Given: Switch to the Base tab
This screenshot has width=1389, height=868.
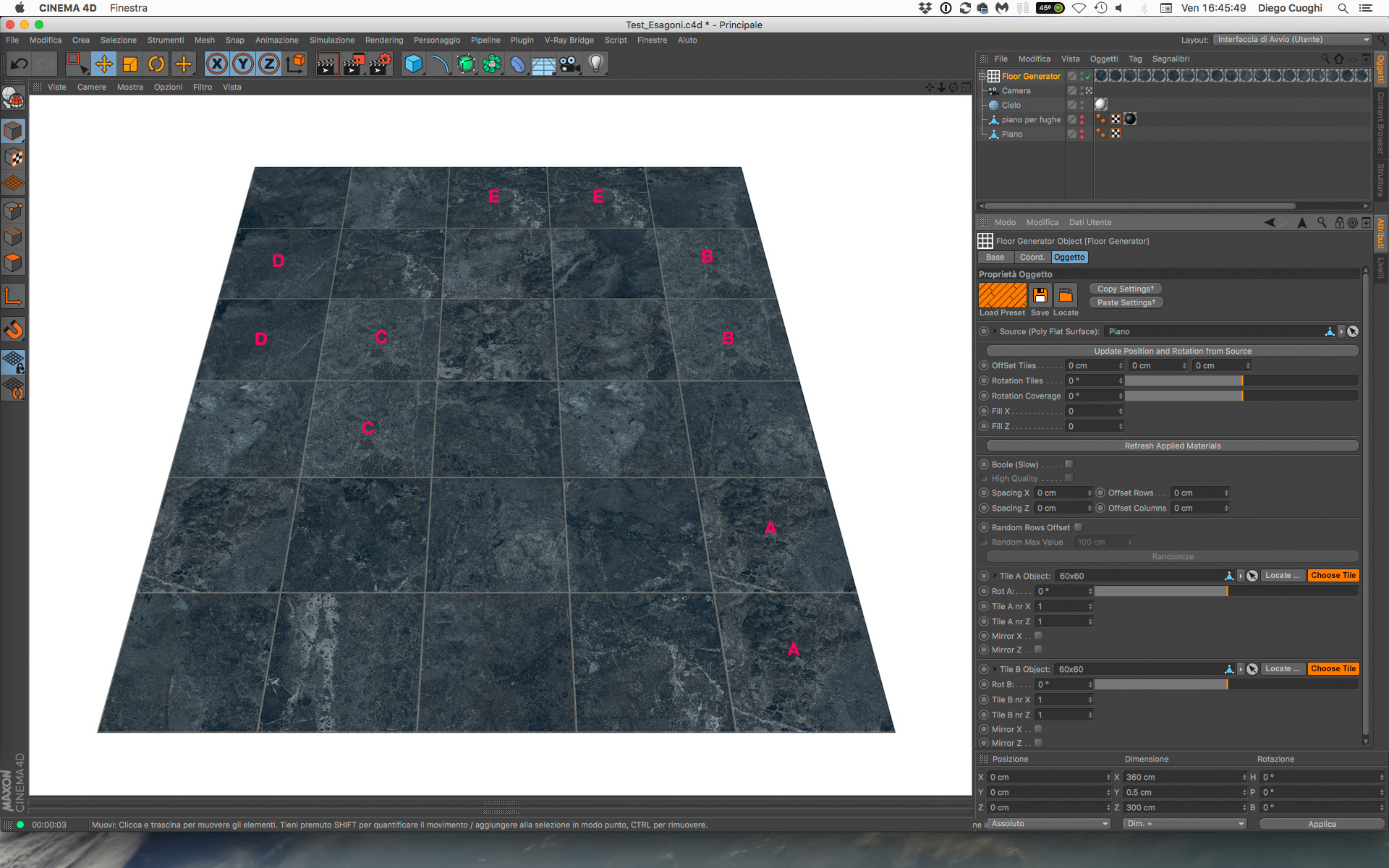Looking at the screenshot, I should coord(995,258).
